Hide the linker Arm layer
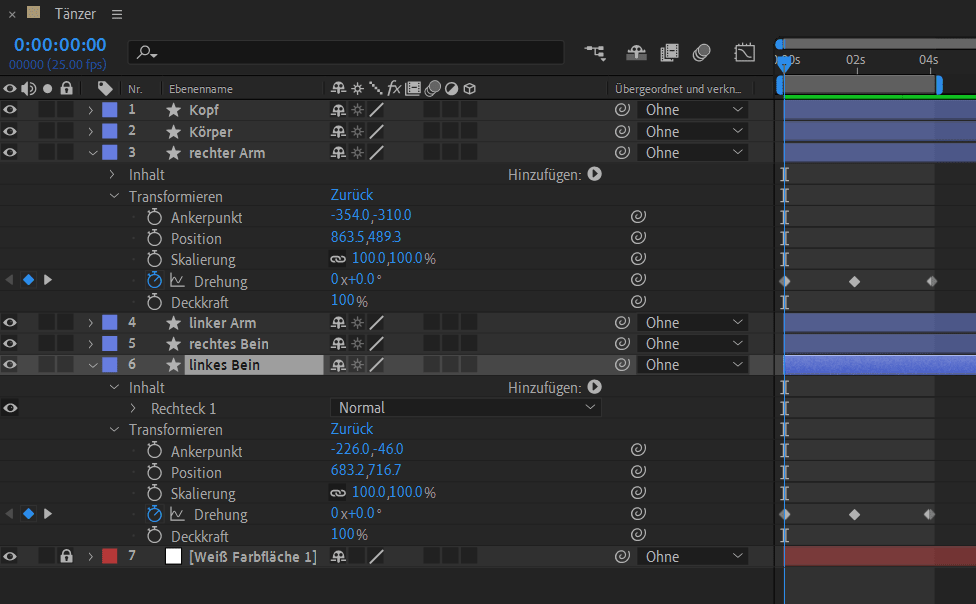 pos(10,323)
